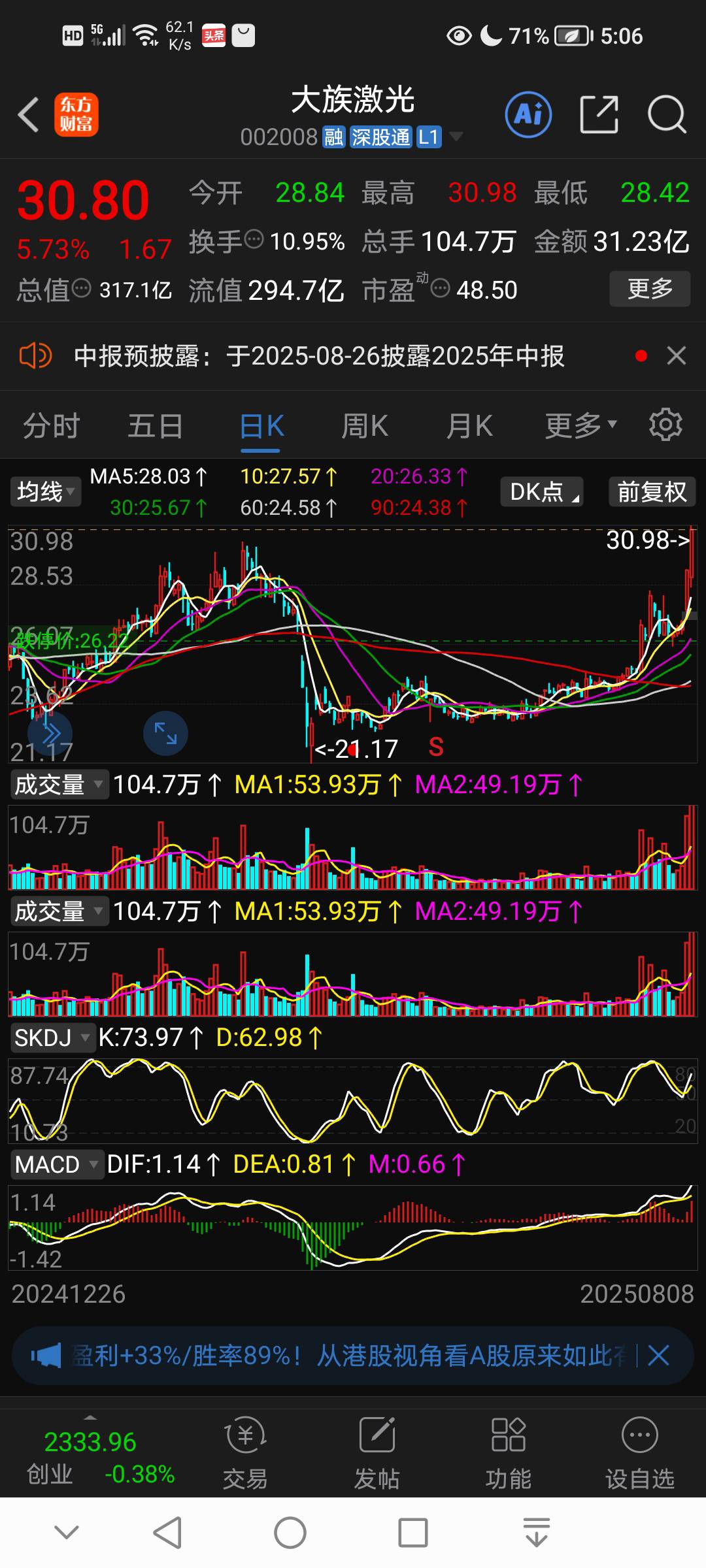Open the search magnifier icon

(667, 115)
